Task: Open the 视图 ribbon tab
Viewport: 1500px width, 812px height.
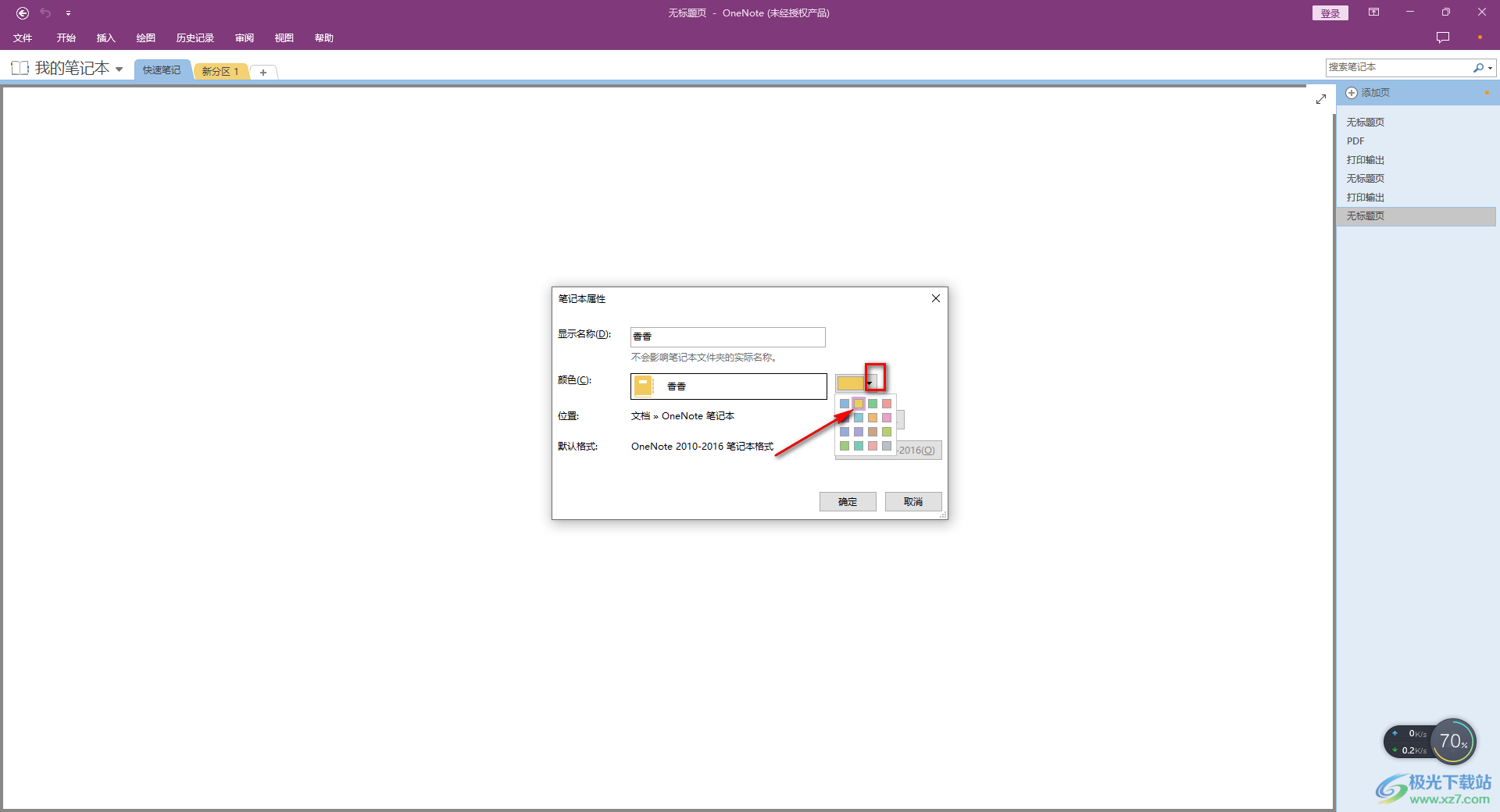Action: (284, 38)
